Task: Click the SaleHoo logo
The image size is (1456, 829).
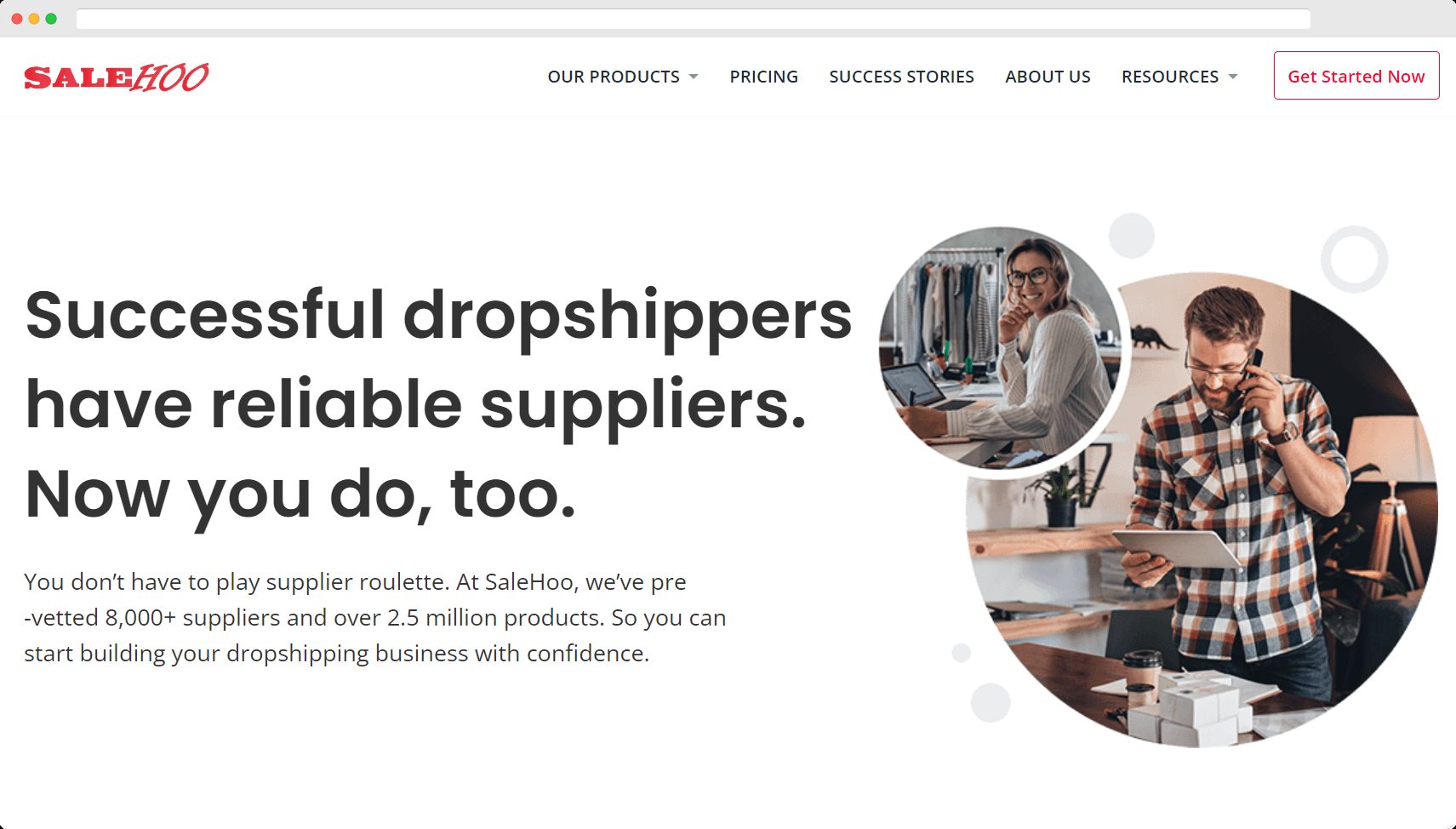Action: pos(117,77)
